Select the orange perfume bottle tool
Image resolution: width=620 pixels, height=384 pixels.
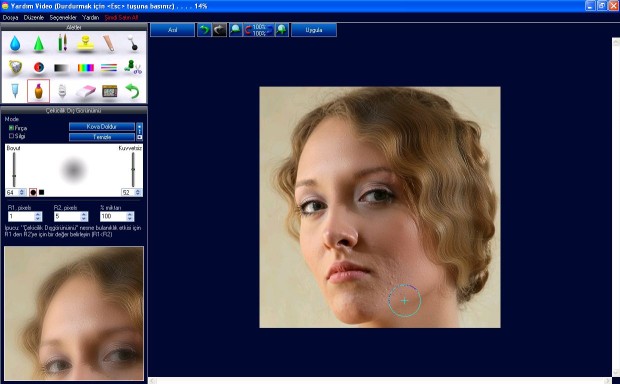[x=38, y=91]
